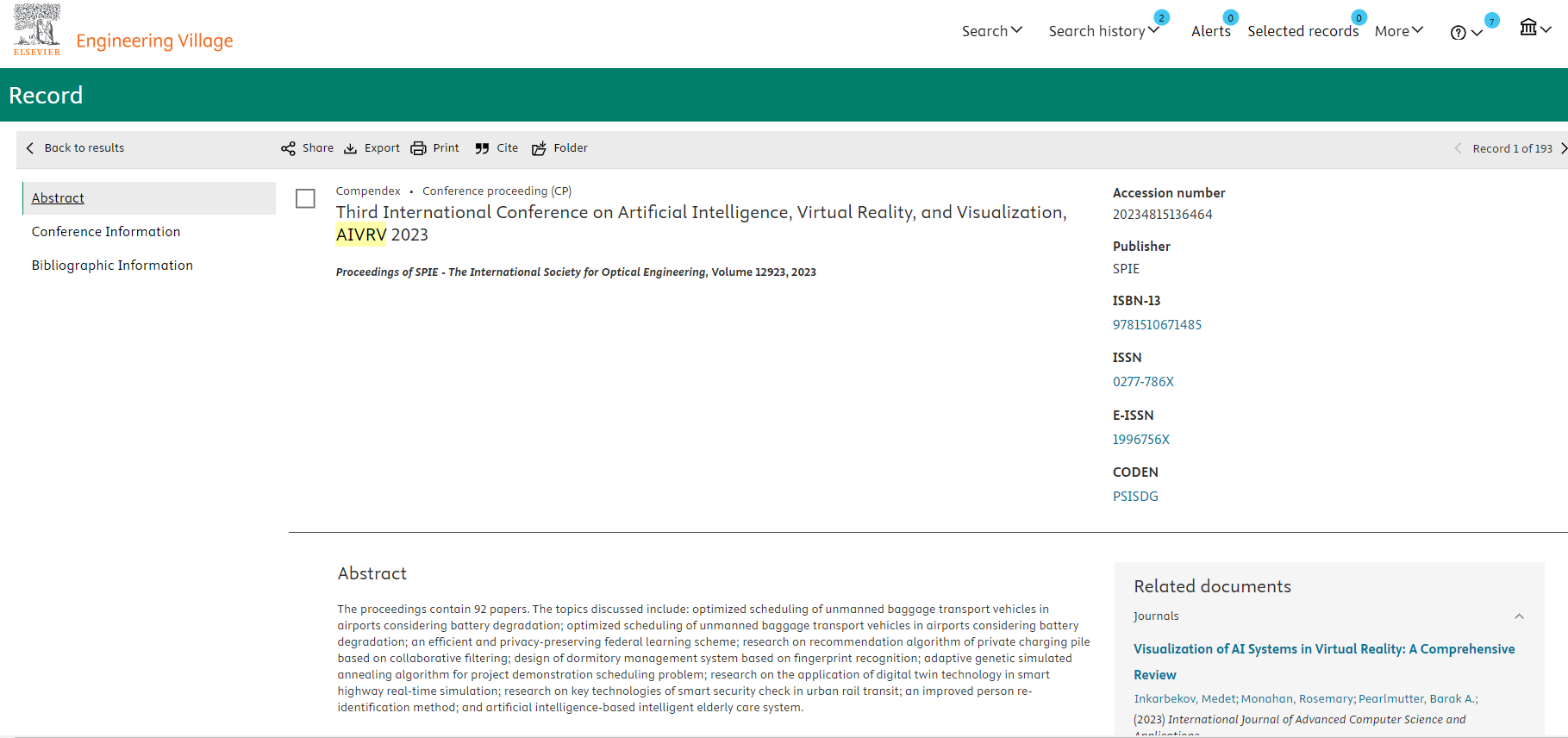
Task: Click the Elsevier tree logo
Action: point(37,30)
